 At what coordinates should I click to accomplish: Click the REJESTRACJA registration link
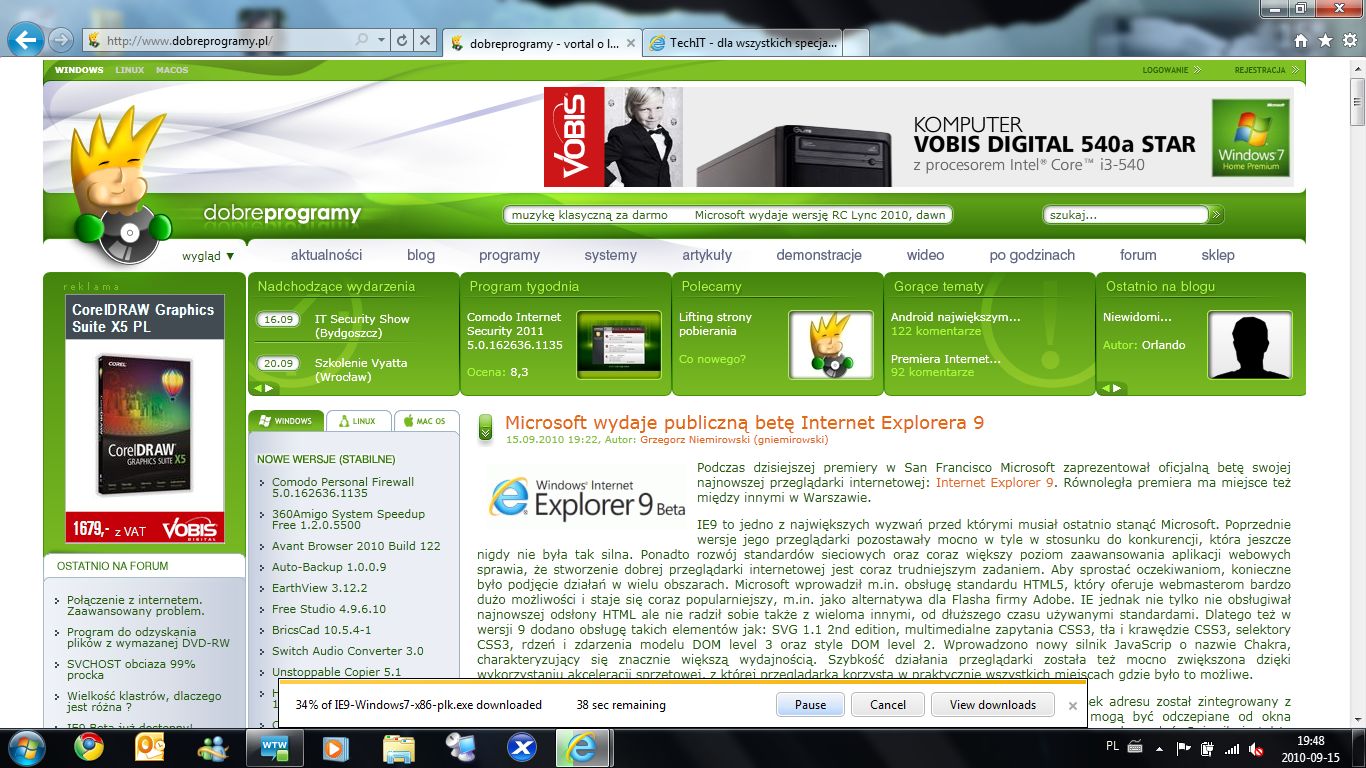[1266, 70]
